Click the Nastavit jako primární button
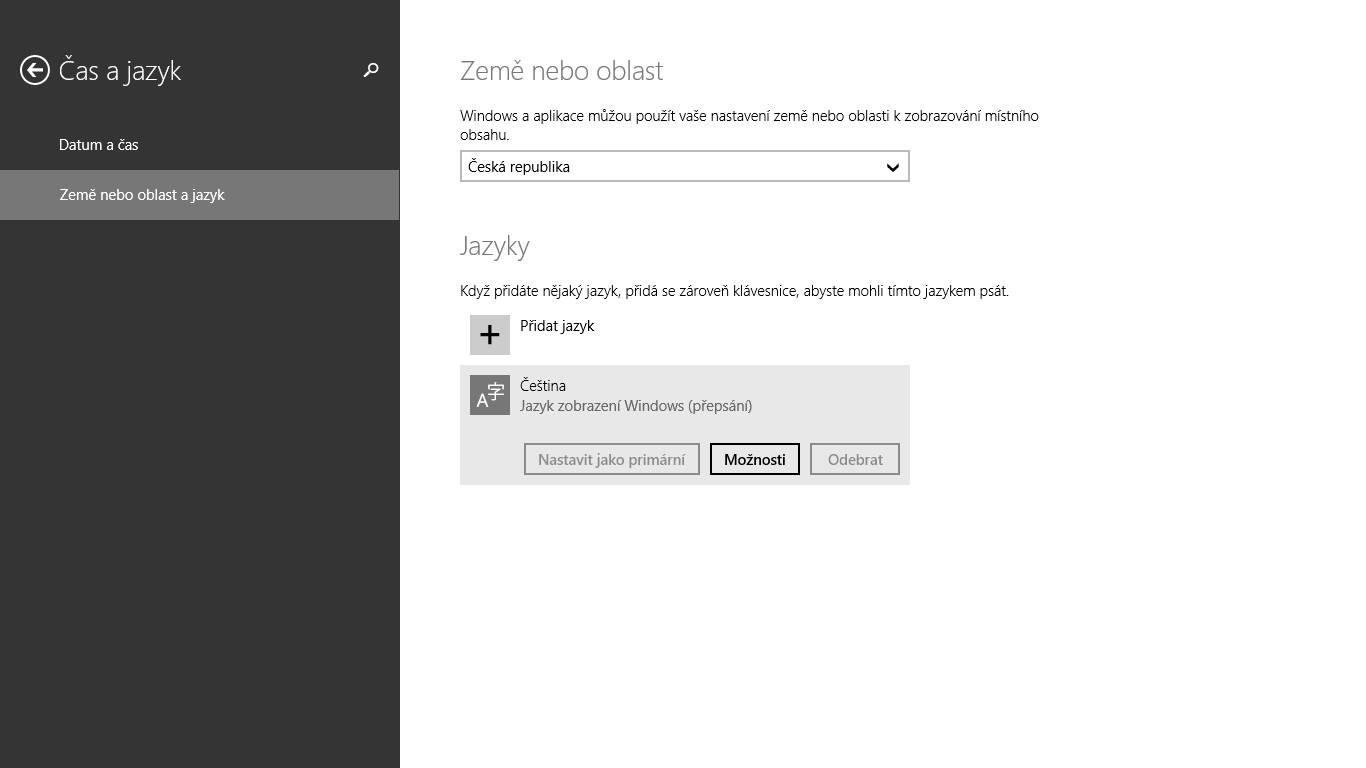Screen dimensions: 1366x768 pyautogui.click(x=612, y=459)
